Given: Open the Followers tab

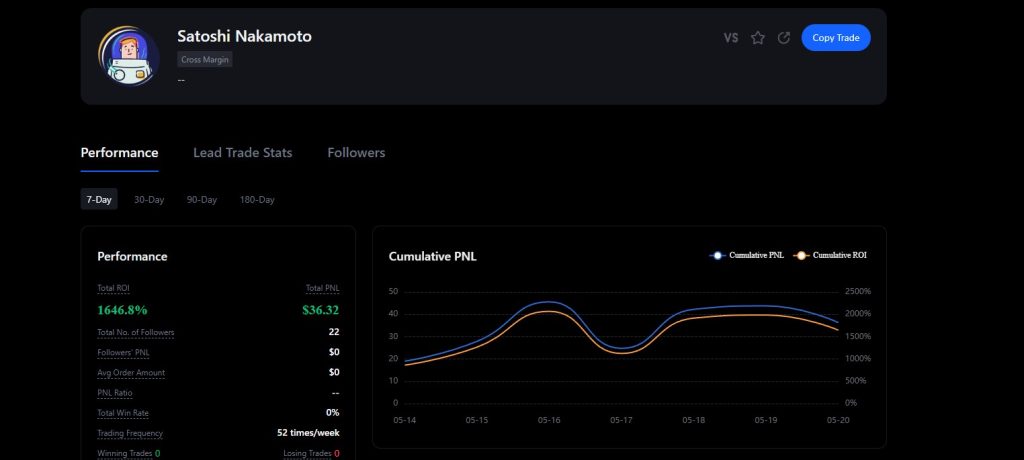Looking at the screenshot, I should 356,153.
